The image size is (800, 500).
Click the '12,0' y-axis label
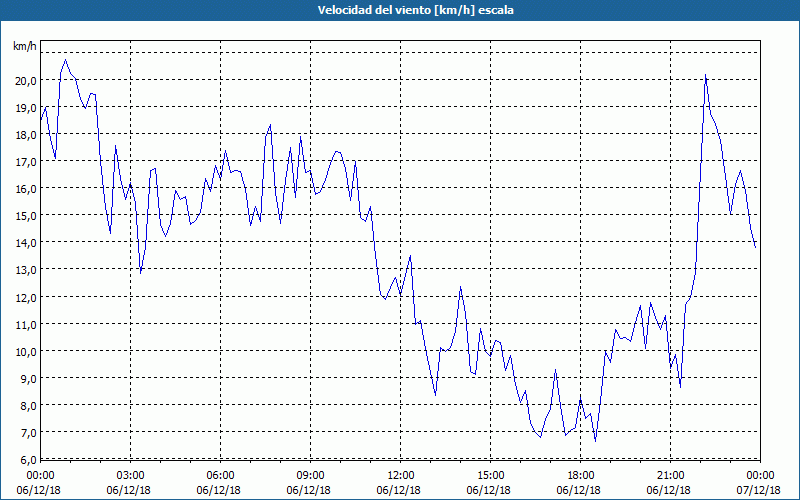tap(26, 297)
